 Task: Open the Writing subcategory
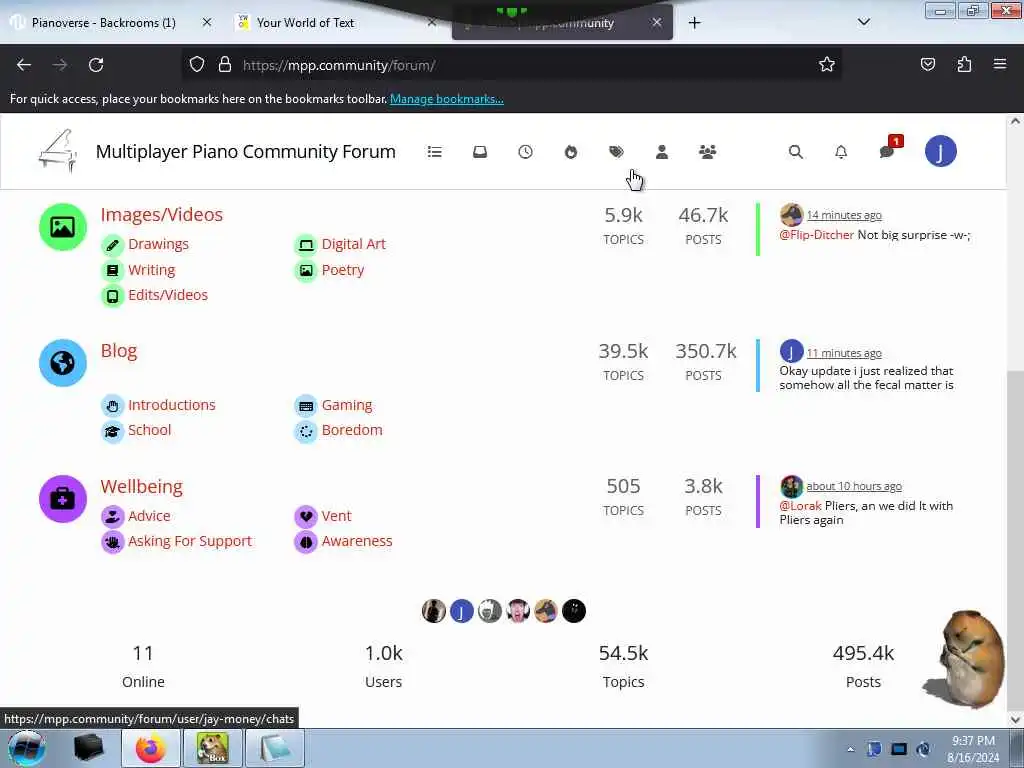click(152, 270)
